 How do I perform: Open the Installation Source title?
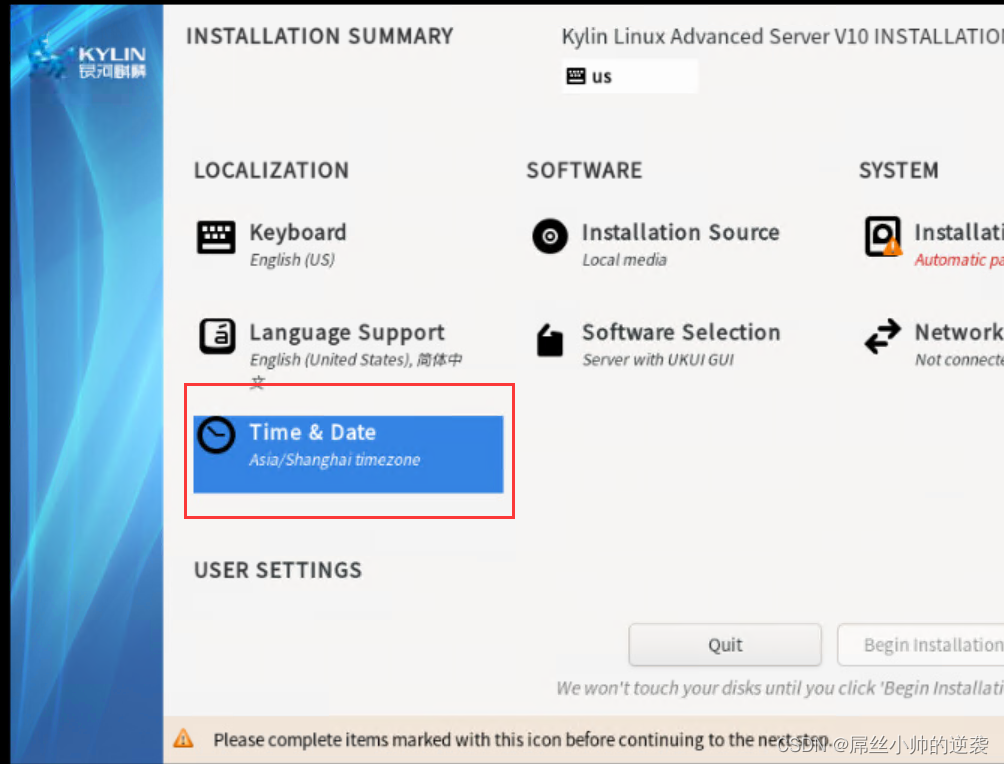click(x=680, y=232)
